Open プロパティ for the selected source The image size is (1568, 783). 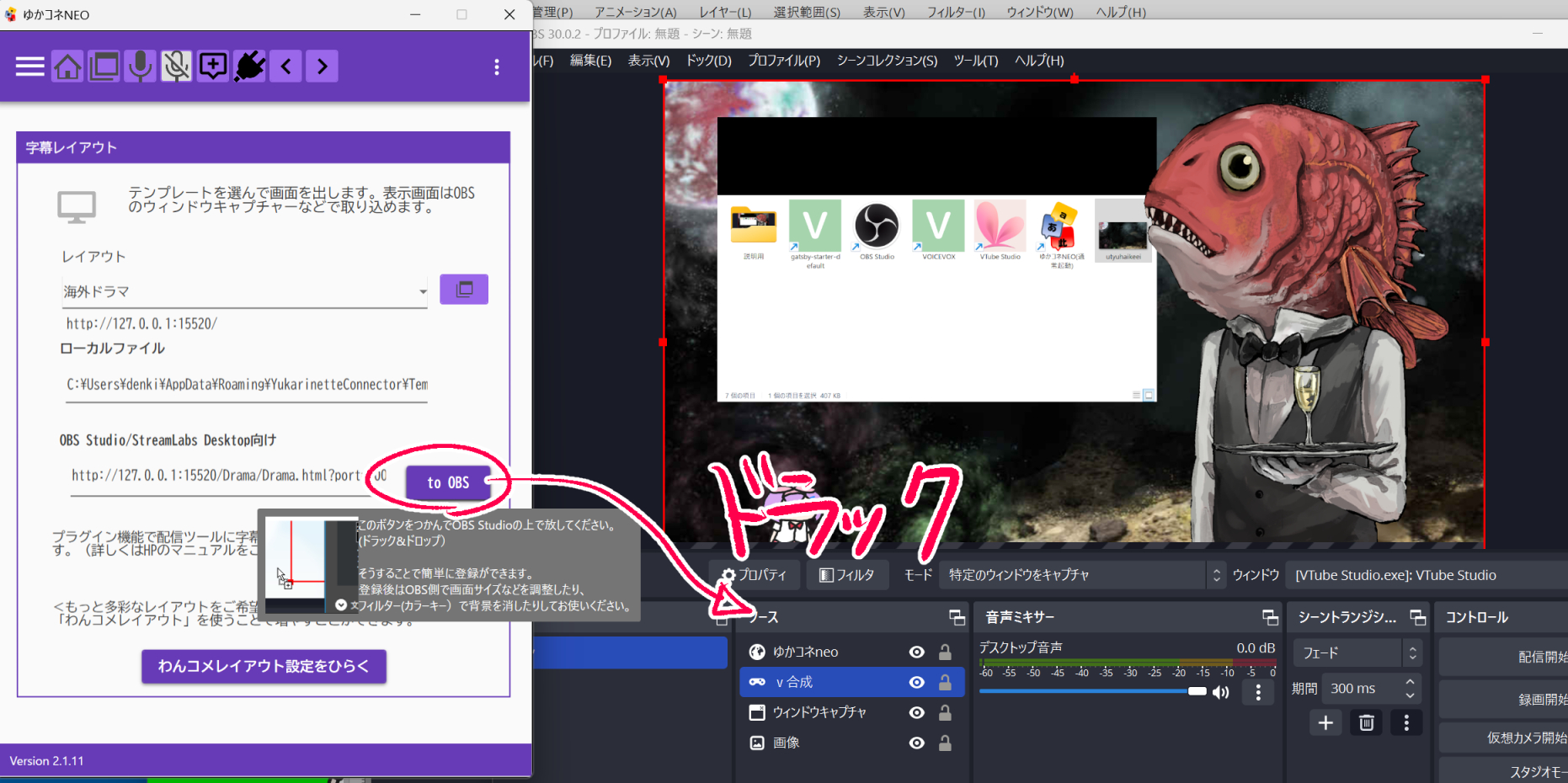(755, 575)
